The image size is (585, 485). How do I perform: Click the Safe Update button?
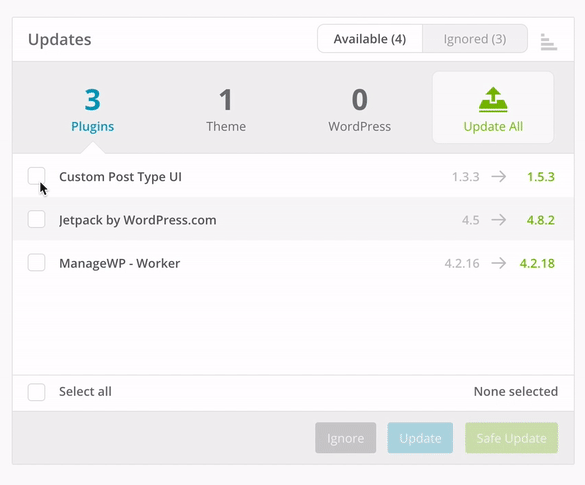[x=512, y=438]
